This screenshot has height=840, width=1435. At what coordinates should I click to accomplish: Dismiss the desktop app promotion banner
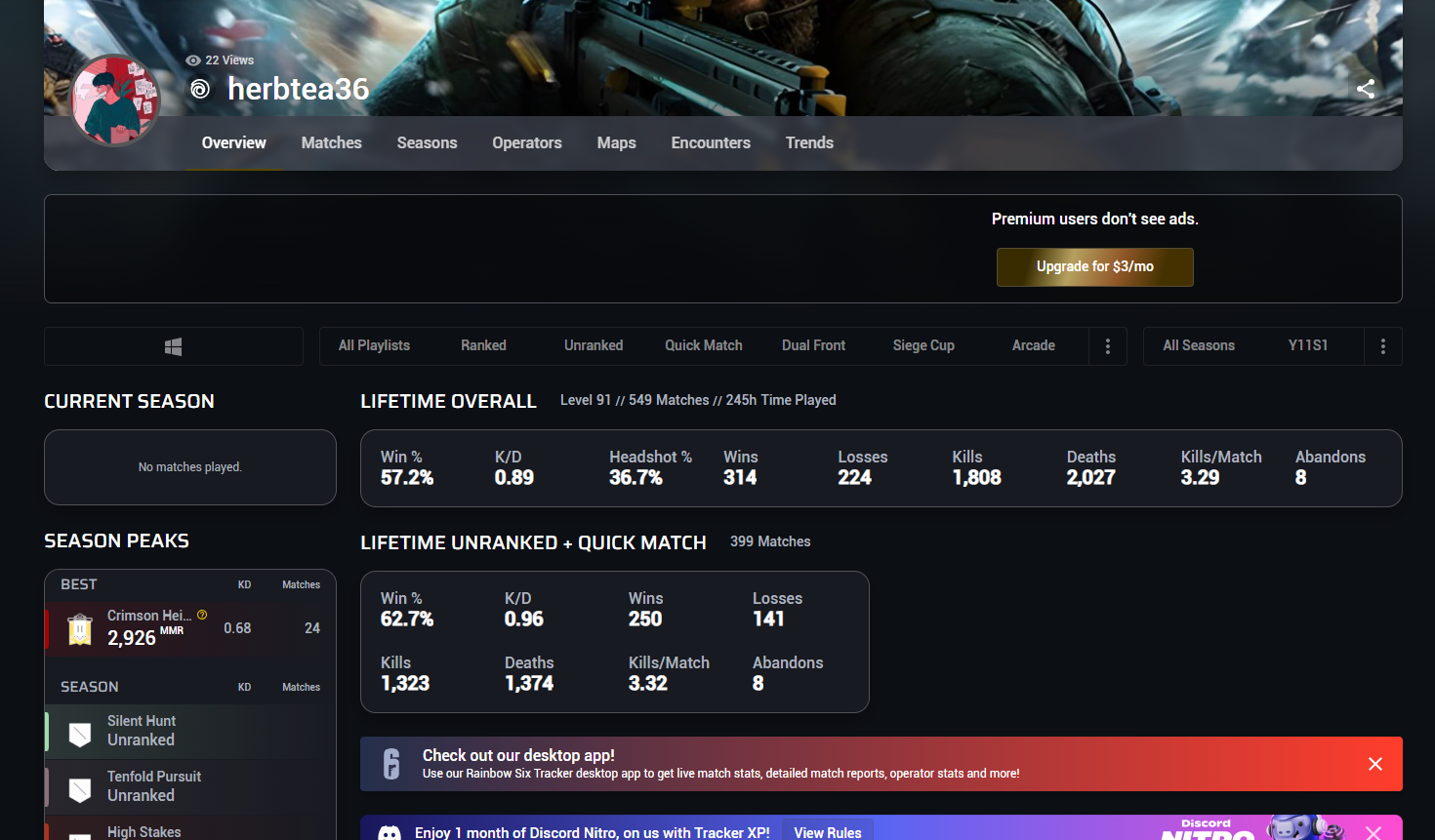point(1375,764)
